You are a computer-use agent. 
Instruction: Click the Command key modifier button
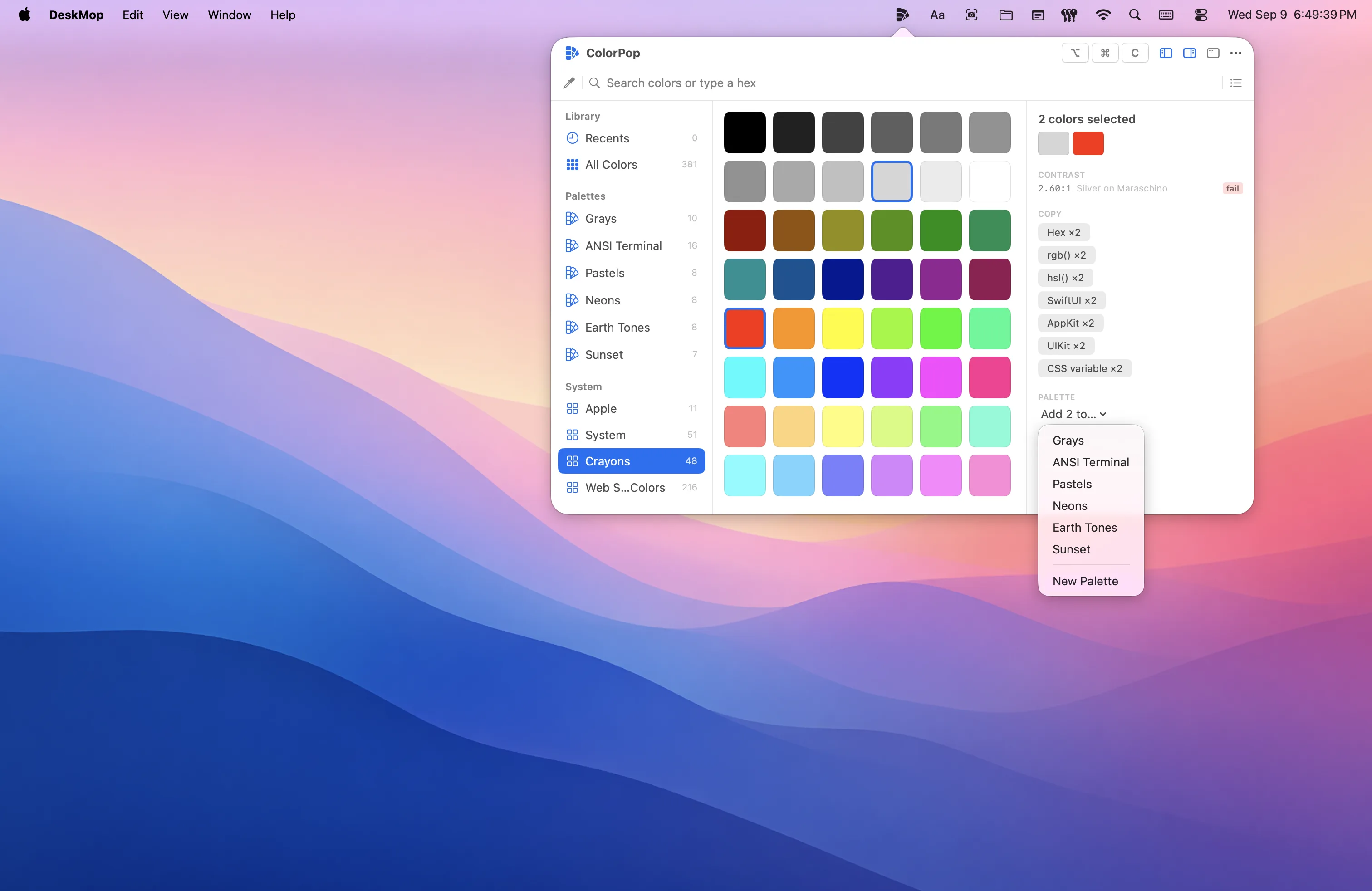pos(1105,53)
